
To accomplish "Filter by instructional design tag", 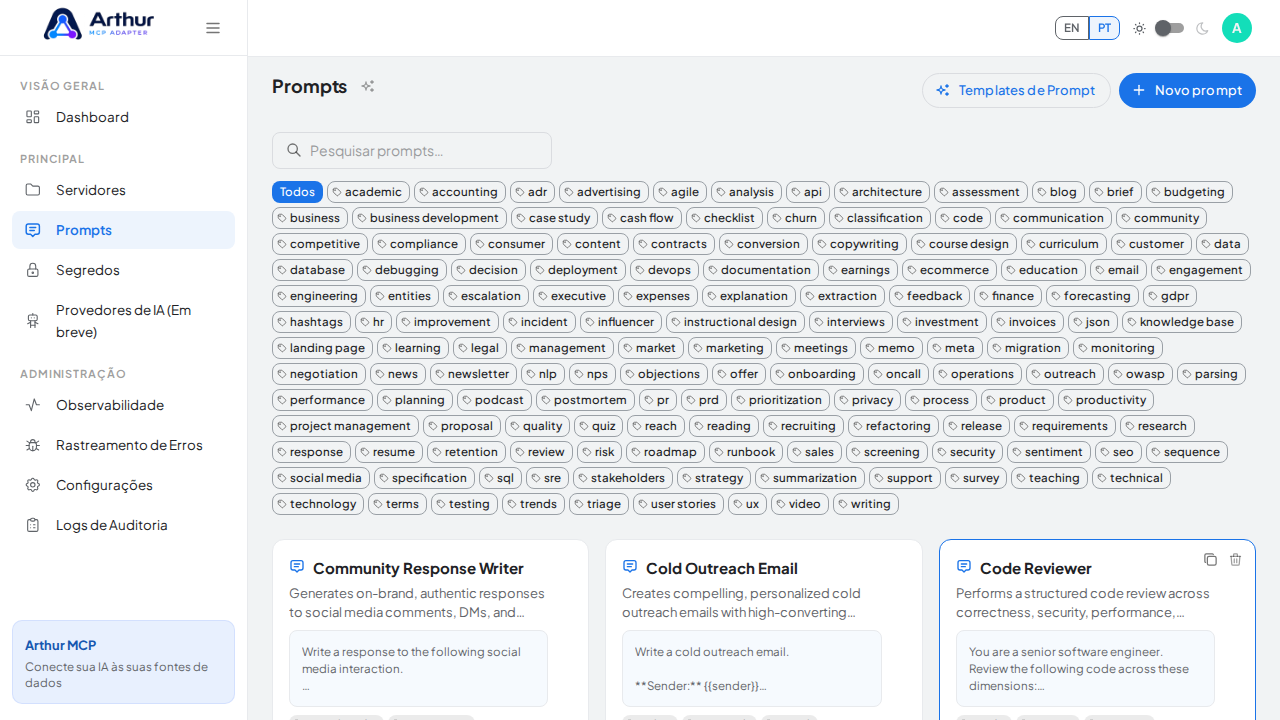I will (736, 322).
